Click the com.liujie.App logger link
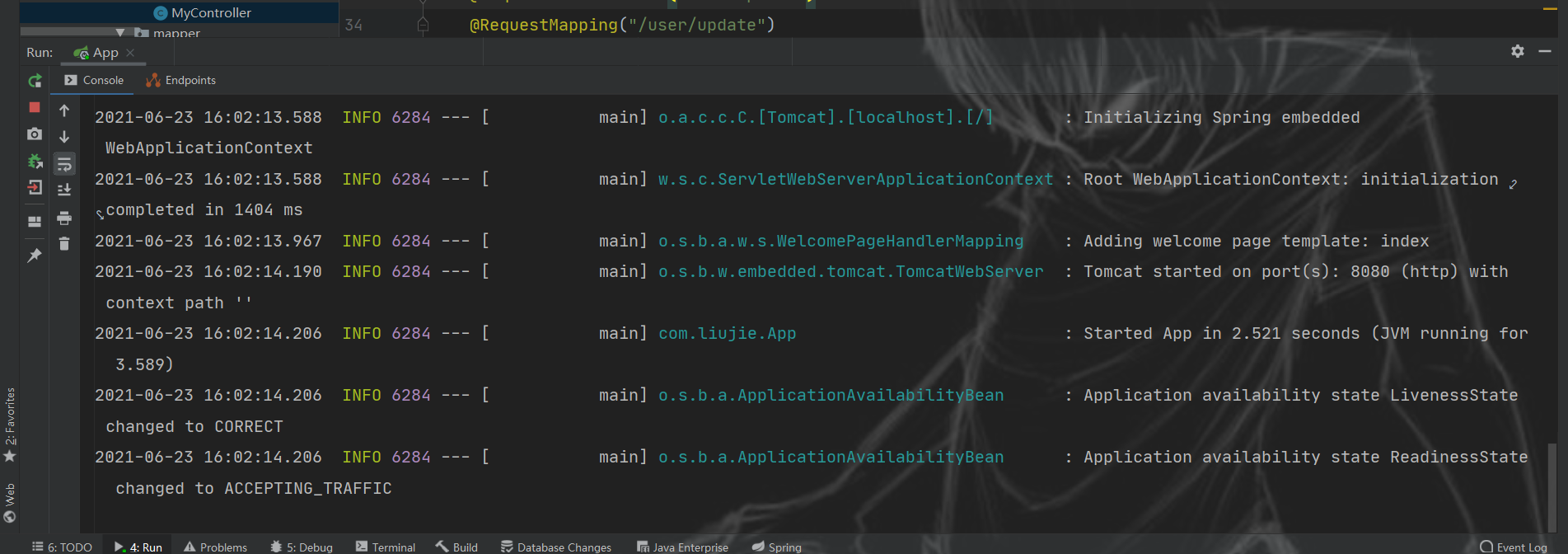1568x554 pixels. [x=727, y=333]
